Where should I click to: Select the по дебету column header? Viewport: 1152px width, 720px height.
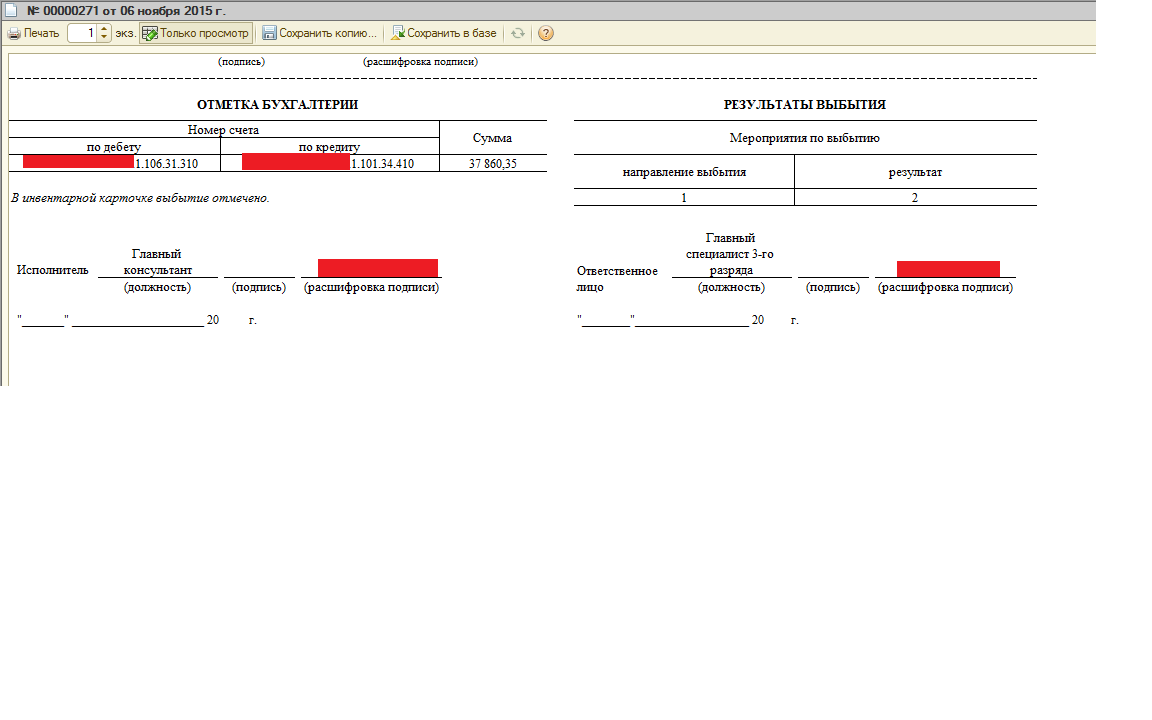click(114, 146)
